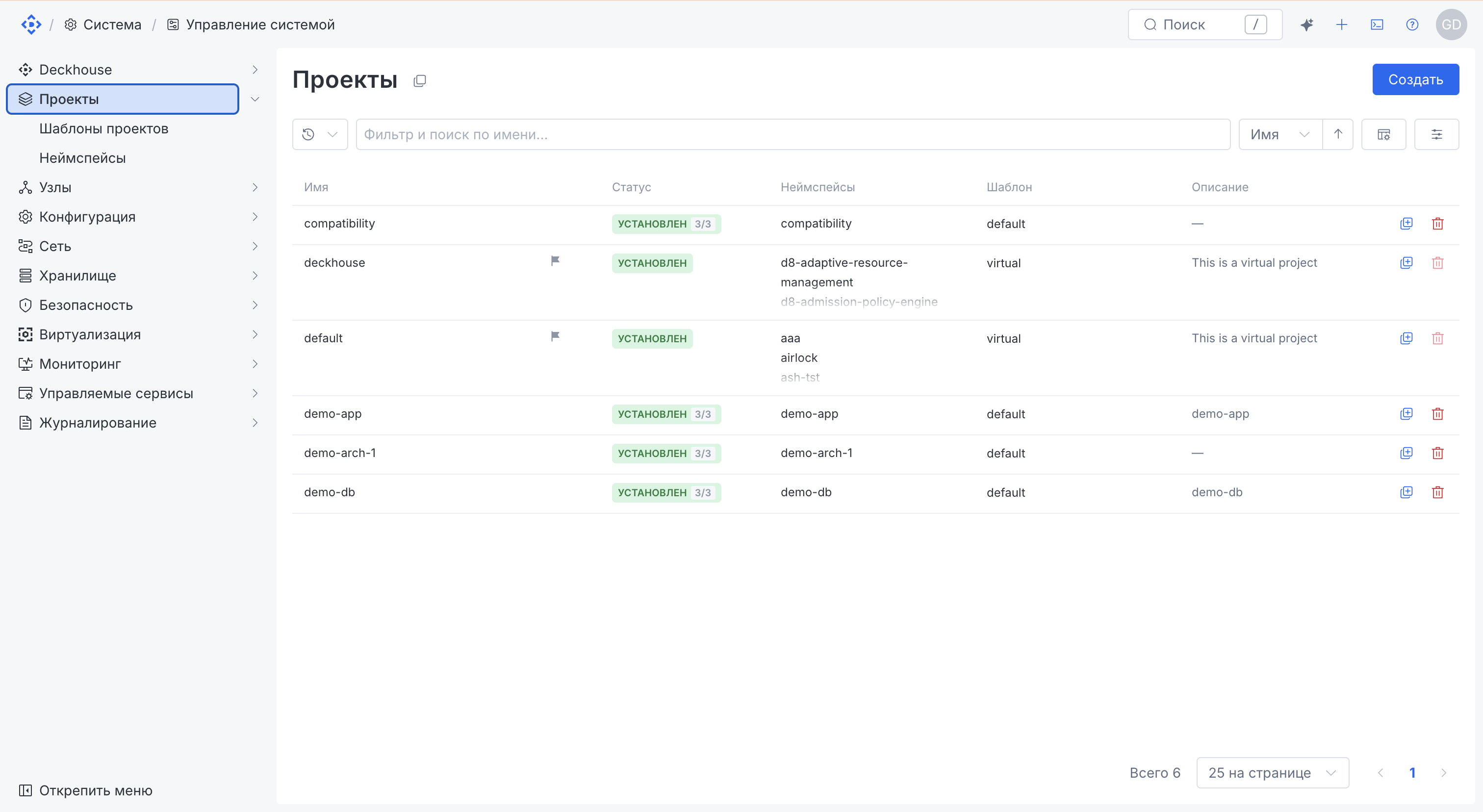1483x812 pixels.
Task: Open table column settings icon
Action: tap(1383, 135)
